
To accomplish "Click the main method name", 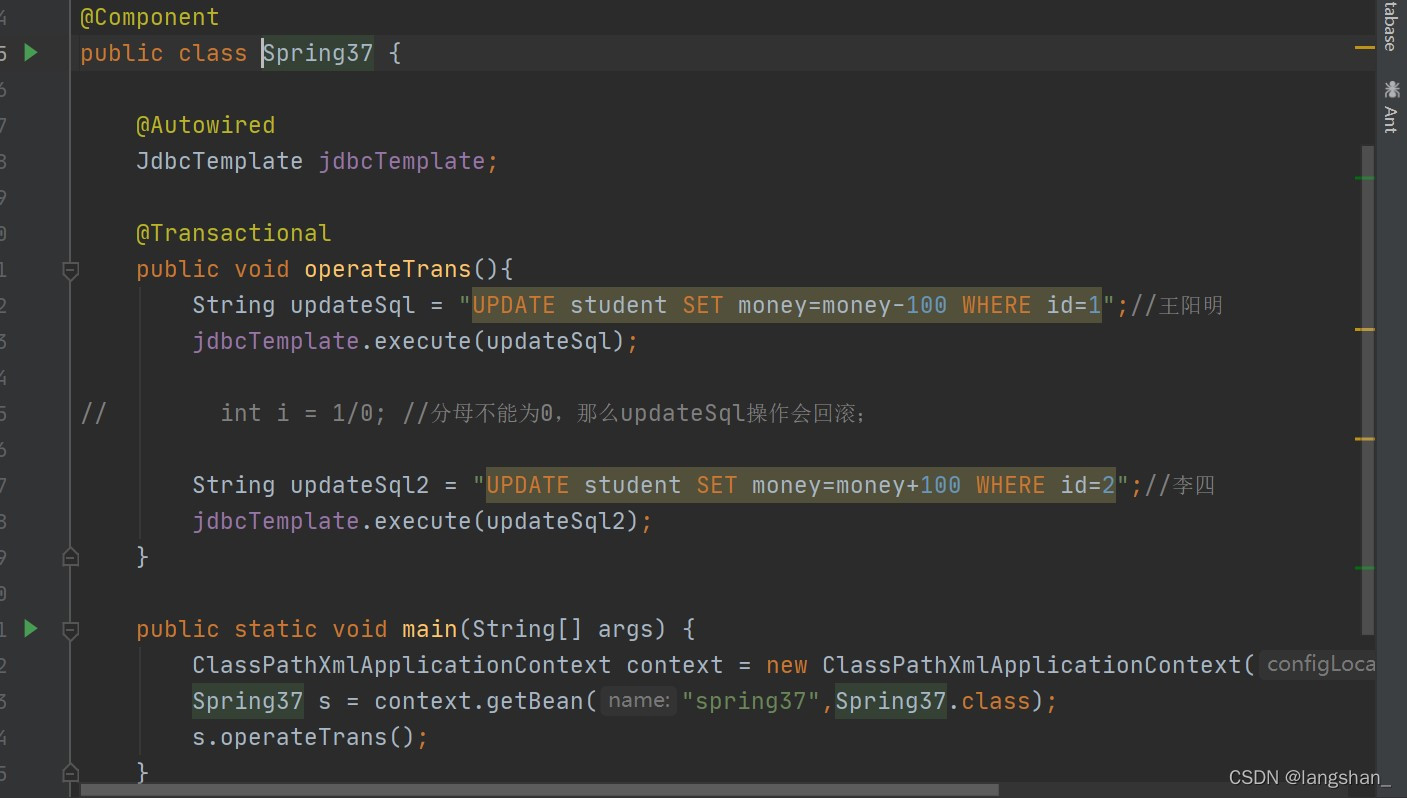I will click(x=429, y=629).
